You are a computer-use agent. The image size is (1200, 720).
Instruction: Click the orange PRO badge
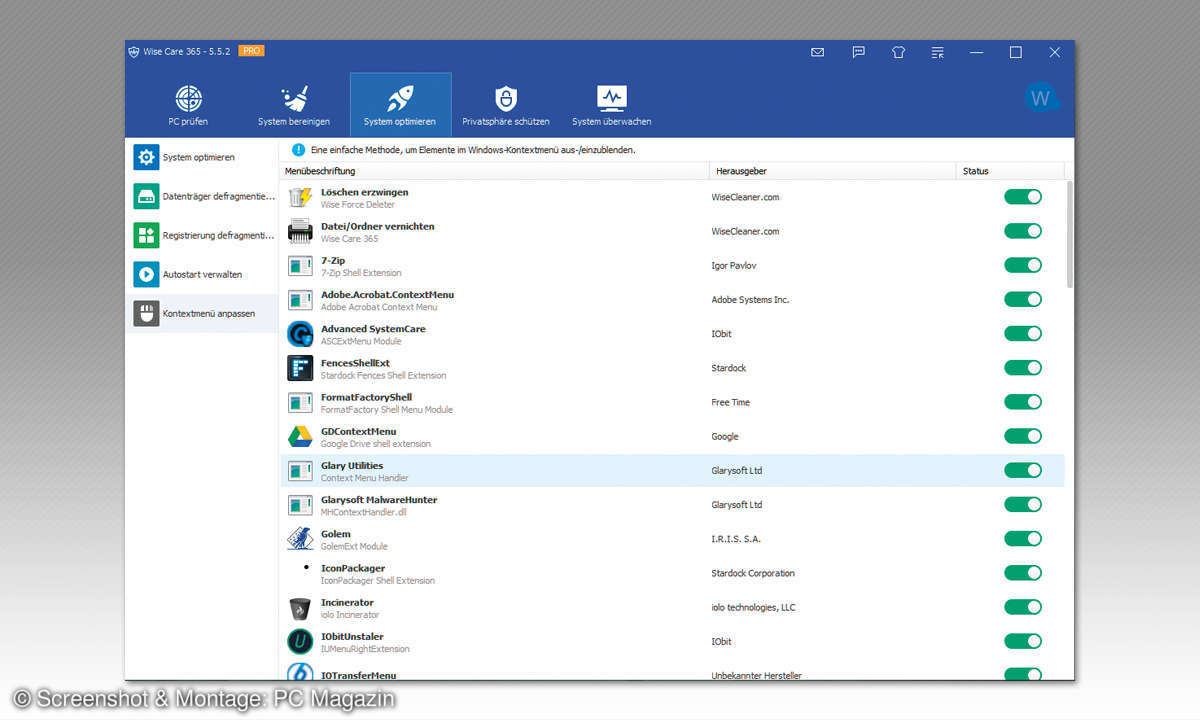coord(251,51)
